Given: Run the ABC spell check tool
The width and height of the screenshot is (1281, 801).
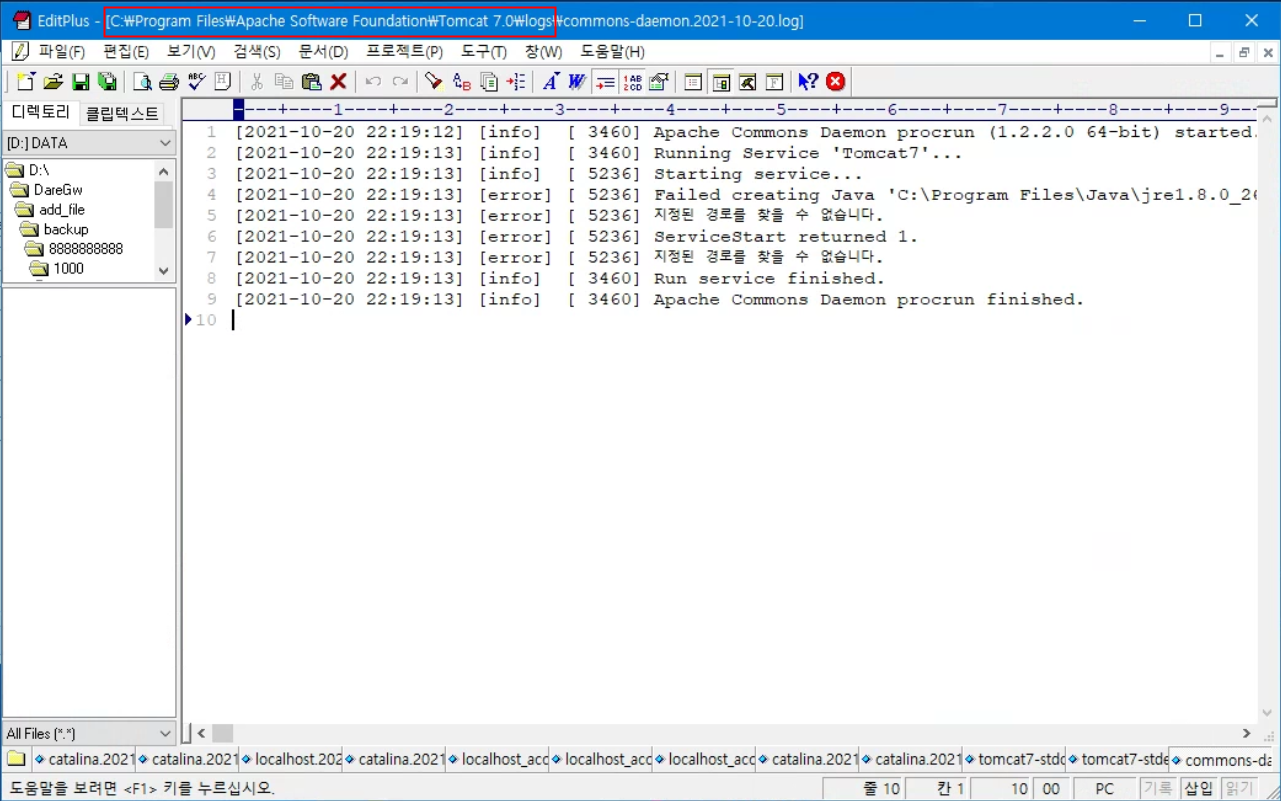Looking at the screenshot, I should 196,82.
